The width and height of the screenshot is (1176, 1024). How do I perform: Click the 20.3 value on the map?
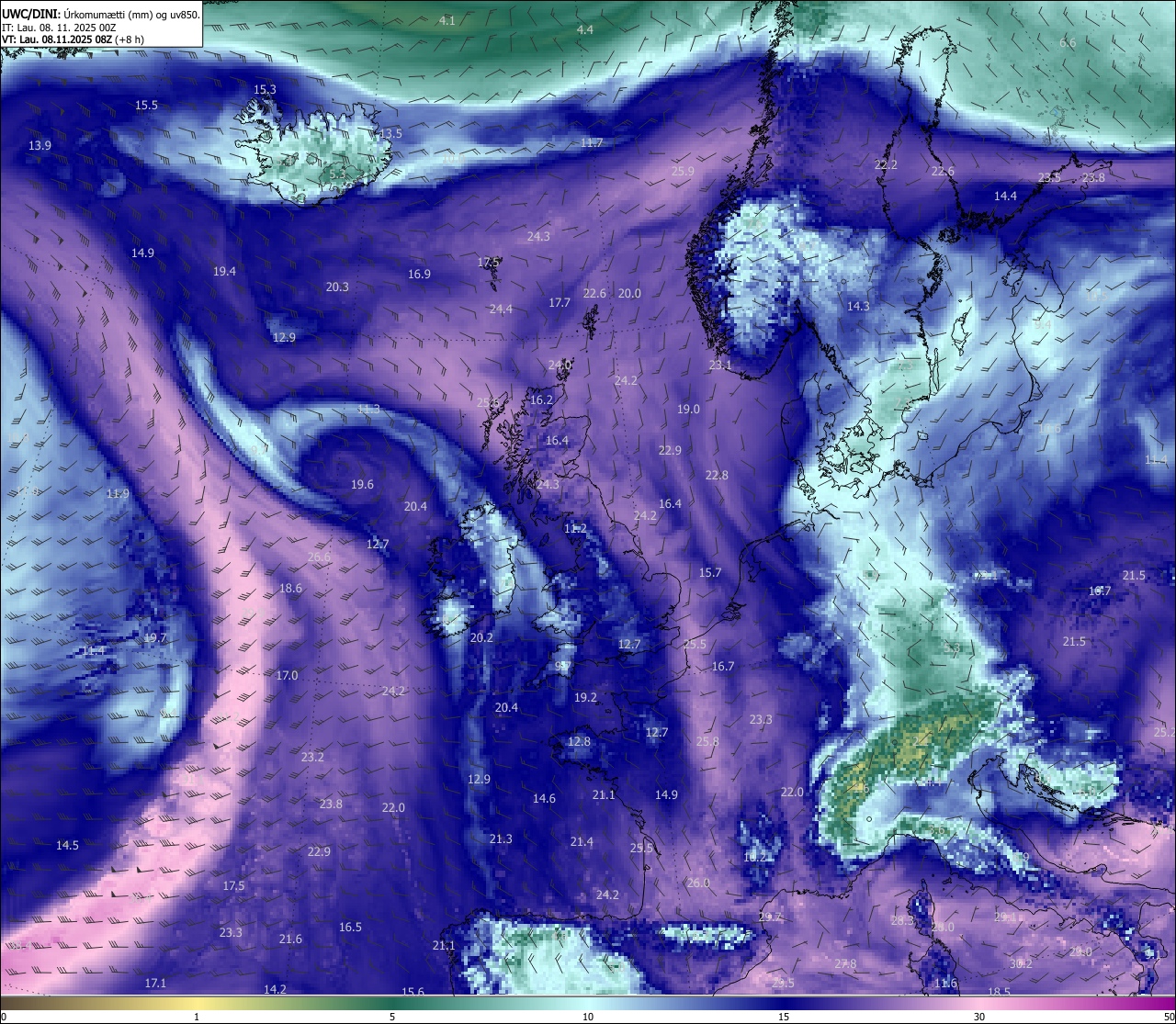[x=337, y=287]
